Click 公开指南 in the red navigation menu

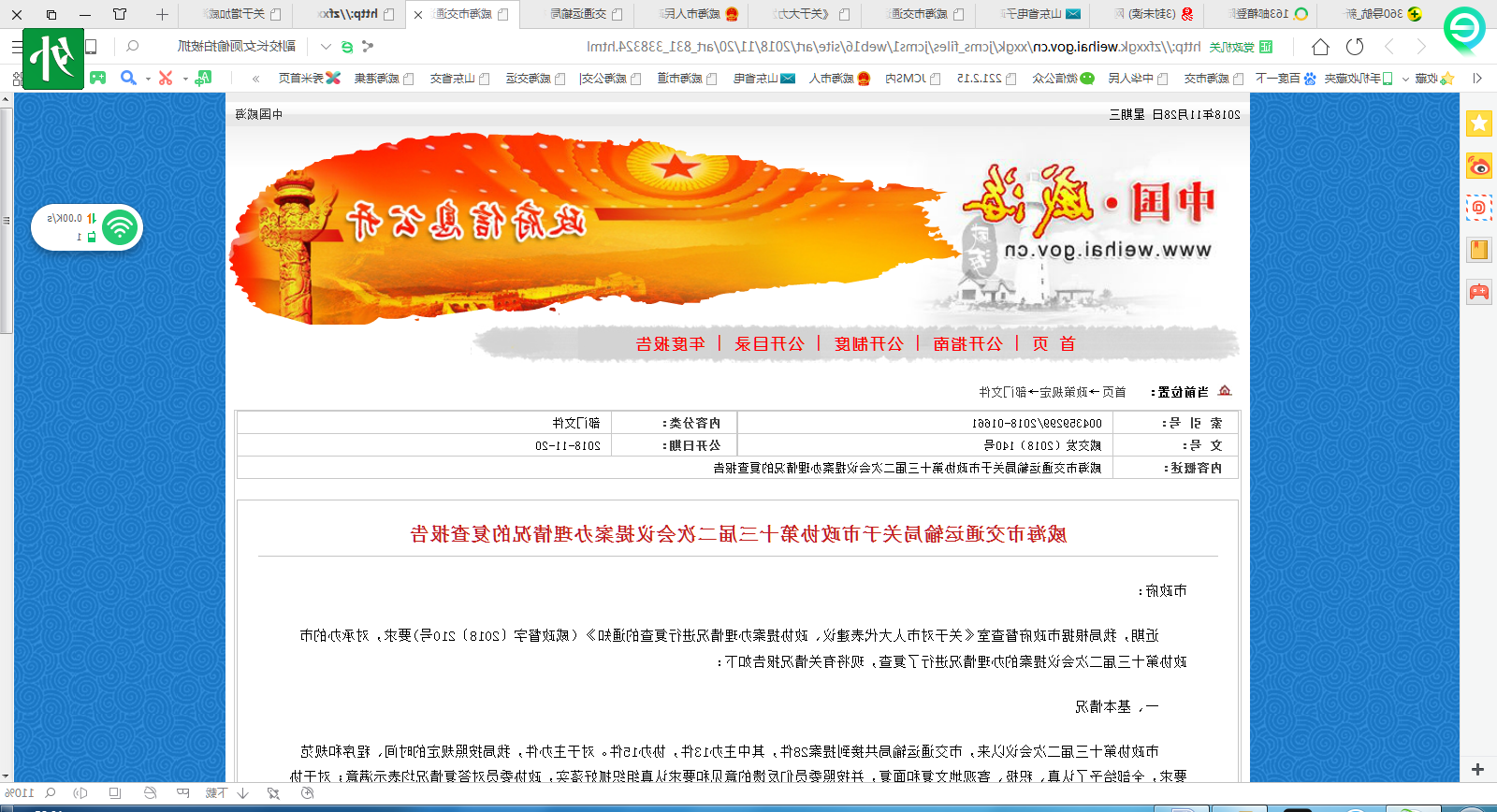(967, 344)
